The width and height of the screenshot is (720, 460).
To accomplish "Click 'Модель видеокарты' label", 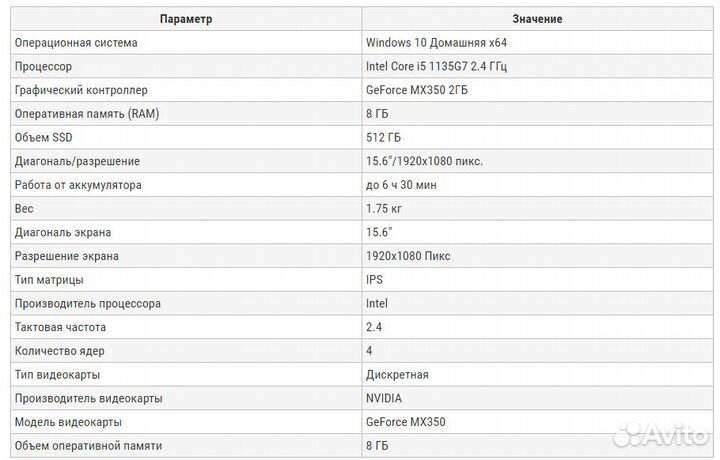I will point(68,422).
